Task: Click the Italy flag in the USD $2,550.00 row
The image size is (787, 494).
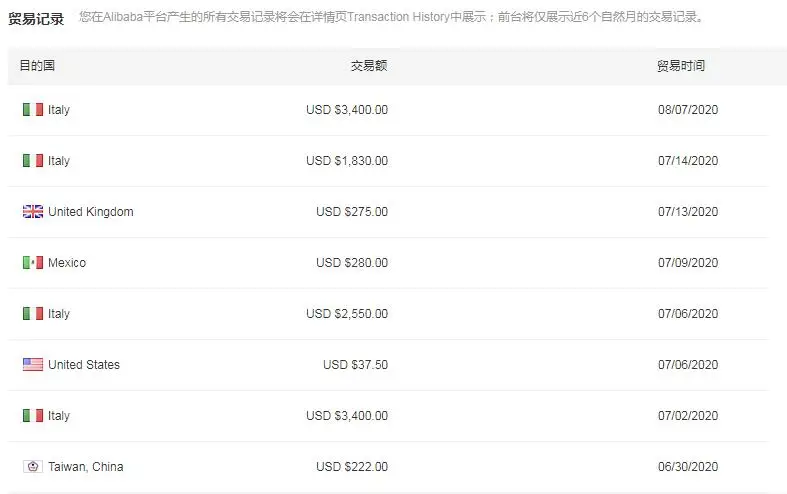Action: 32,314
